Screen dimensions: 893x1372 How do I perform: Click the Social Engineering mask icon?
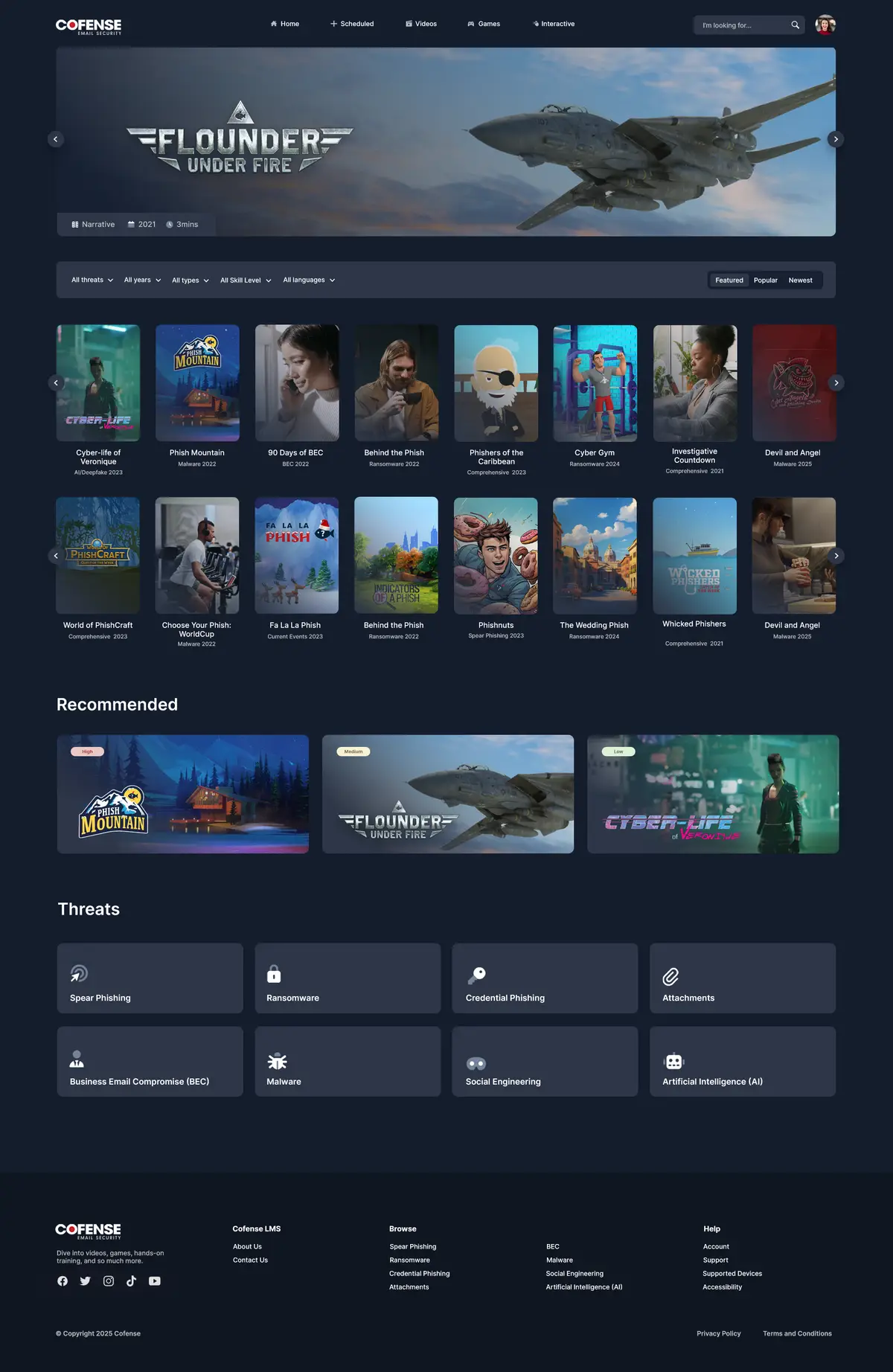click(476, 1064)
